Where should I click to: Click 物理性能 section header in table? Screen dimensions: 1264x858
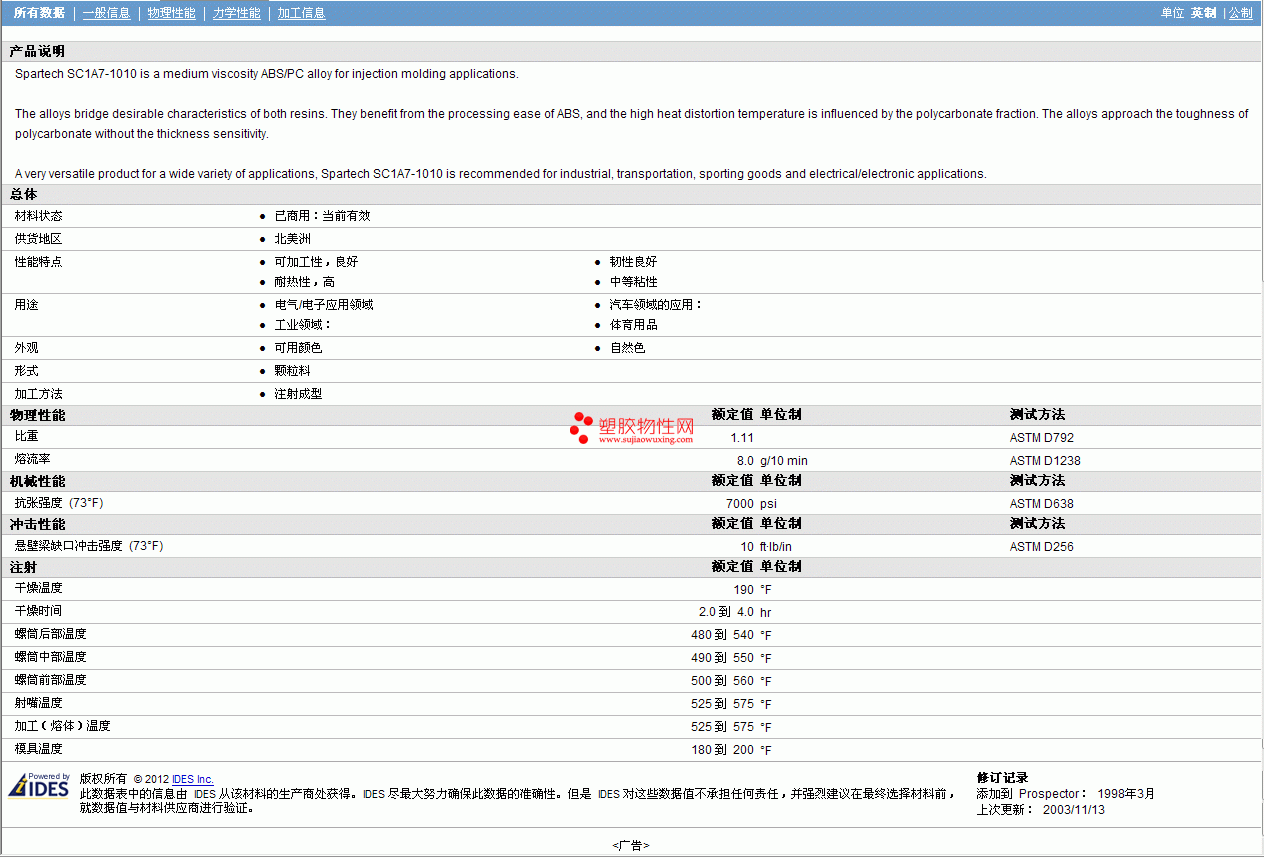point(37,415)
